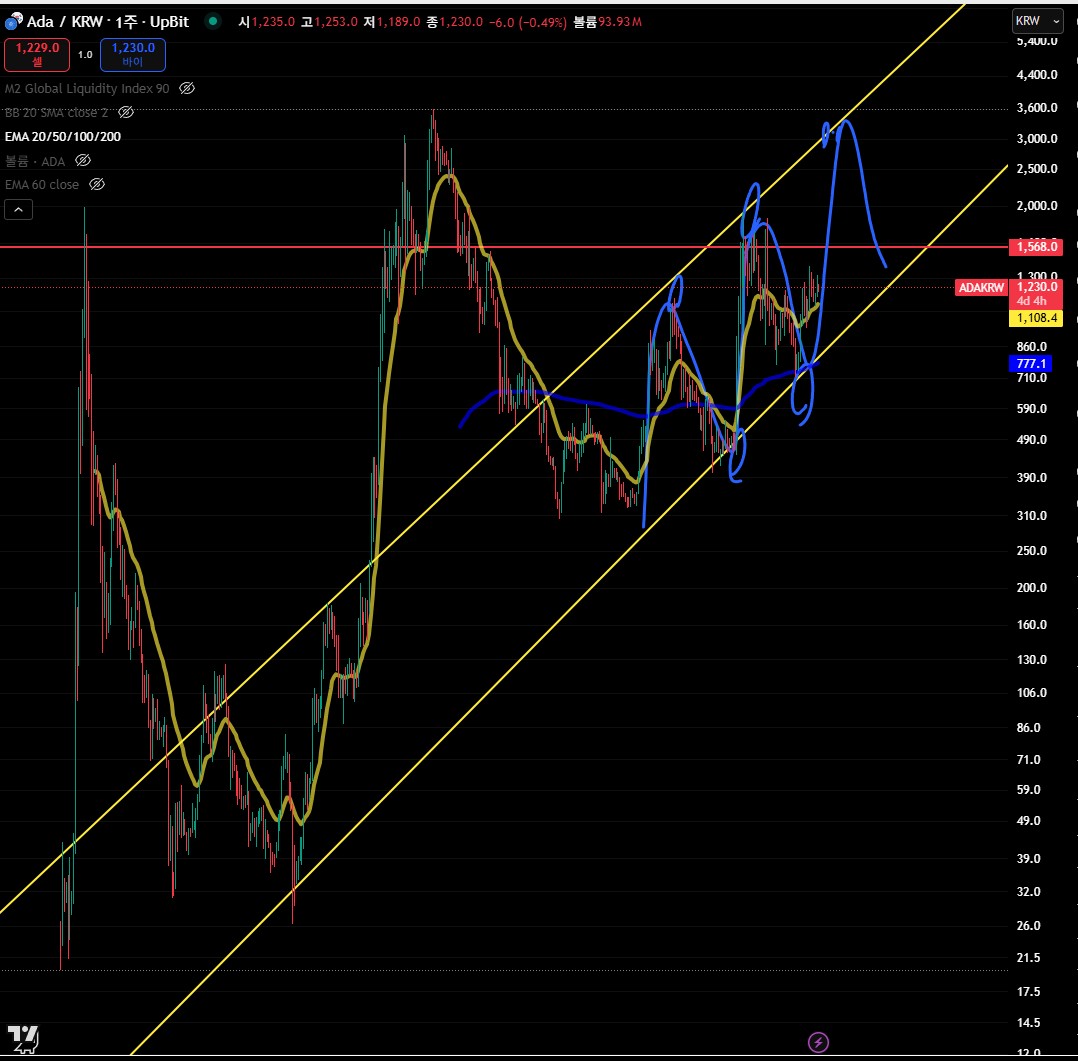
Task: Click the ADAKRW price label tag
Action: click(x=981, y=287)
